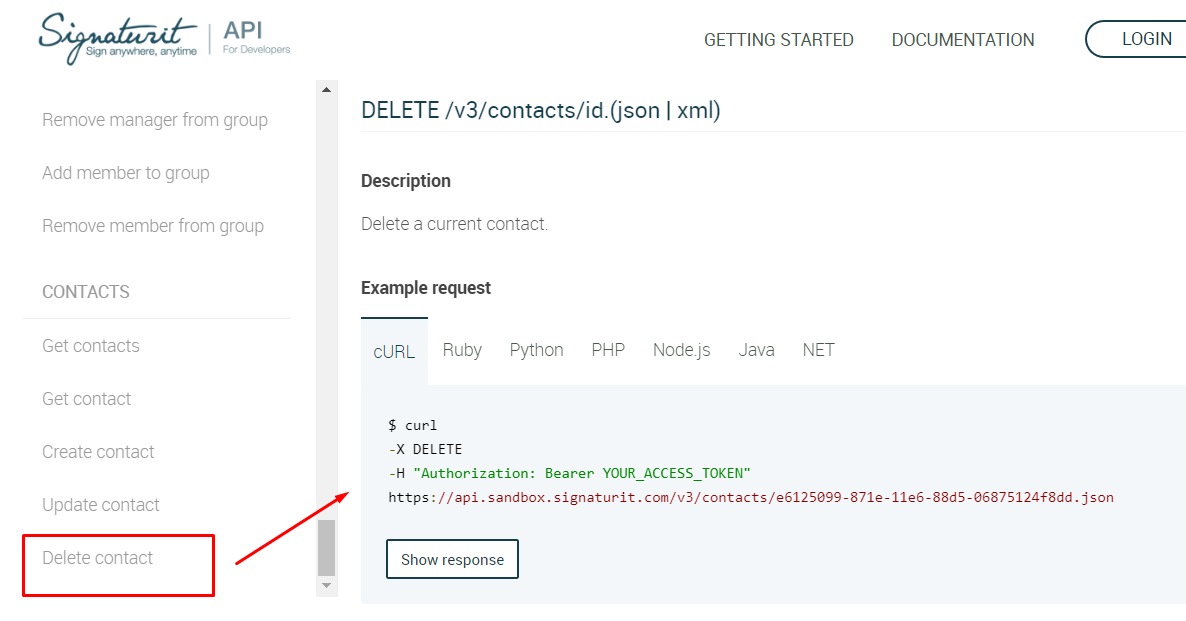Open the Getting Started page

pyautogui.click(x=778, y=40)
